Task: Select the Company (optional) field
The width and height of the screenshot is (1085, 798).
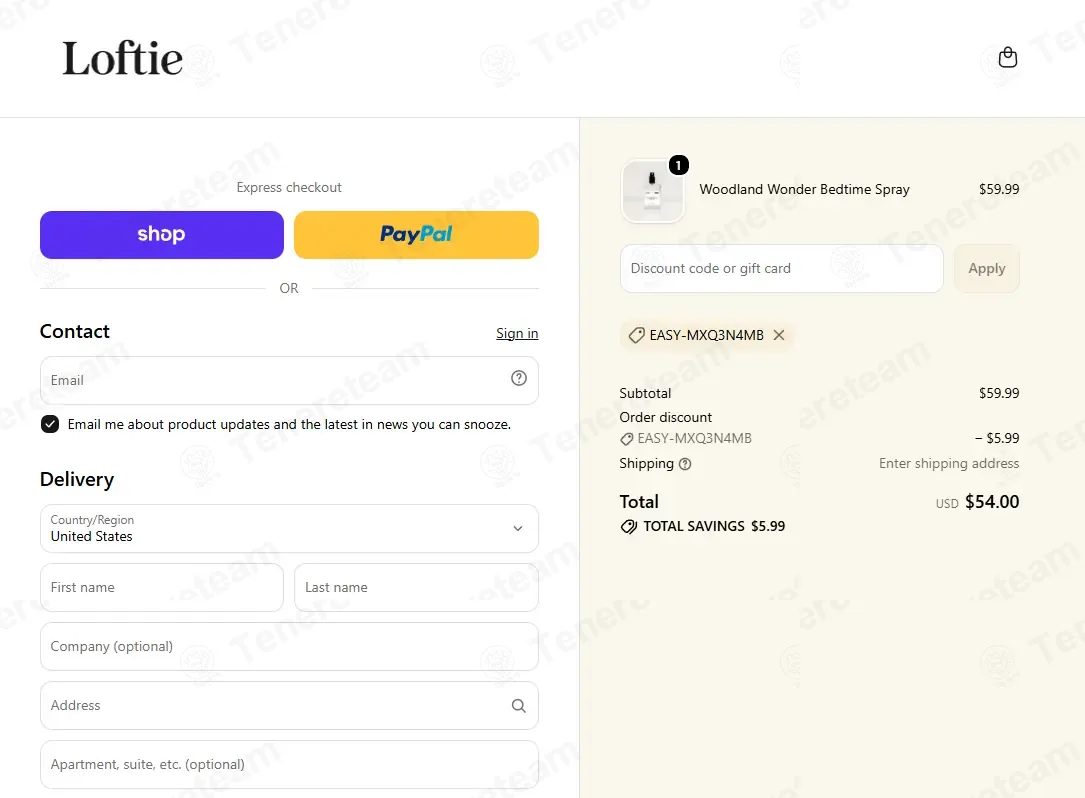Action: (289, 646)
